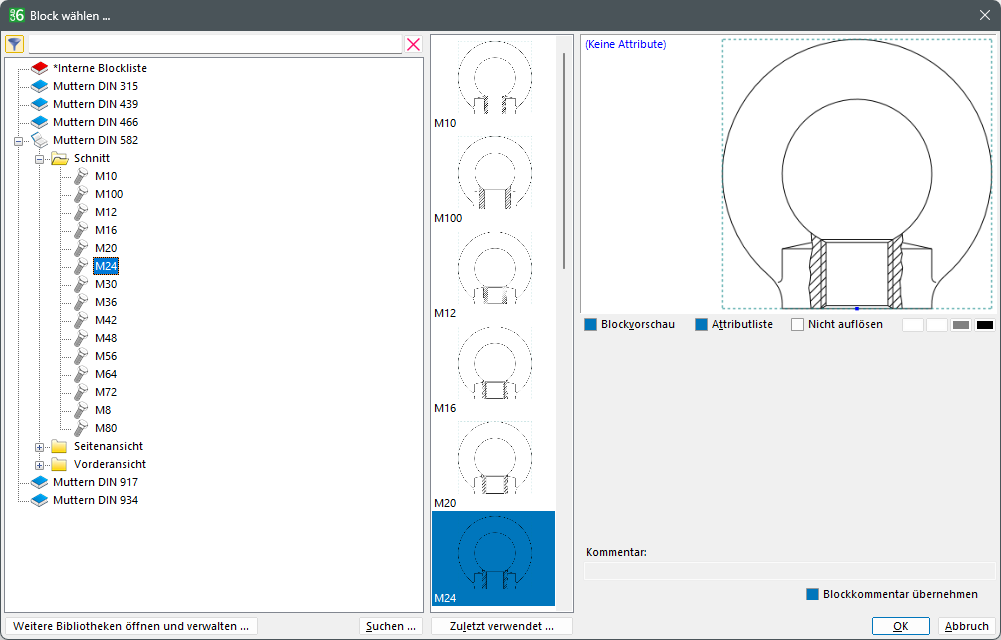Collapse the Muttern DIN 582 library
The image size is (1001, 640).
point(18,141)
